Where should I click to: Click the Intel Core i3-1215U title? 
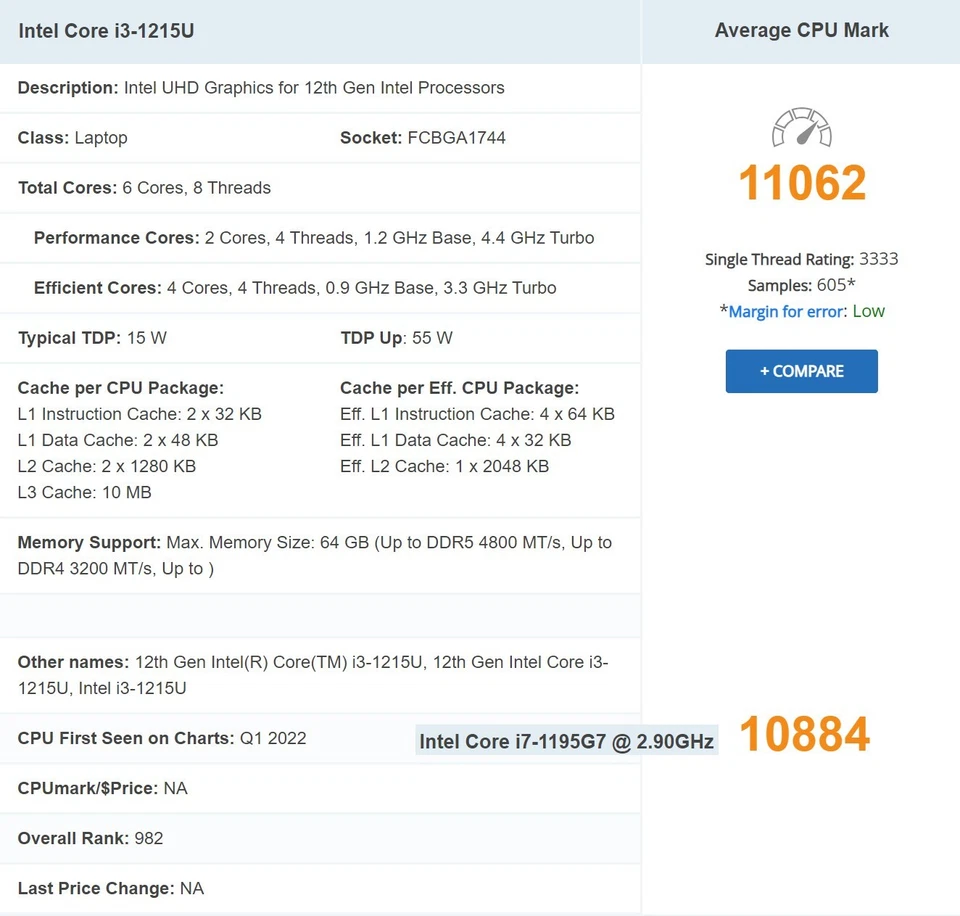(106, 31)
